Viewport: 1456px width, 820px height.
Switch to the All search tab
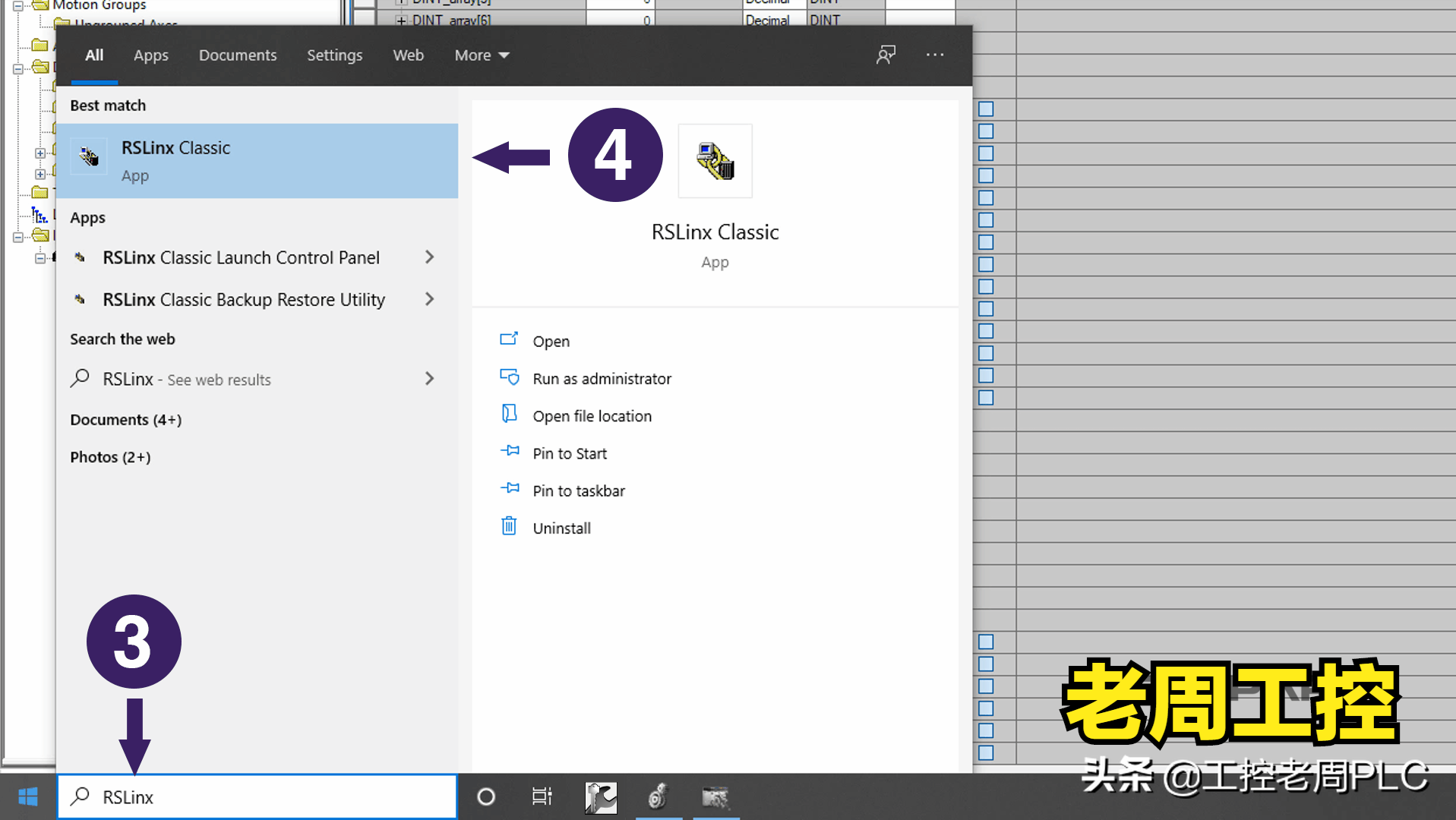click(94, 55)
